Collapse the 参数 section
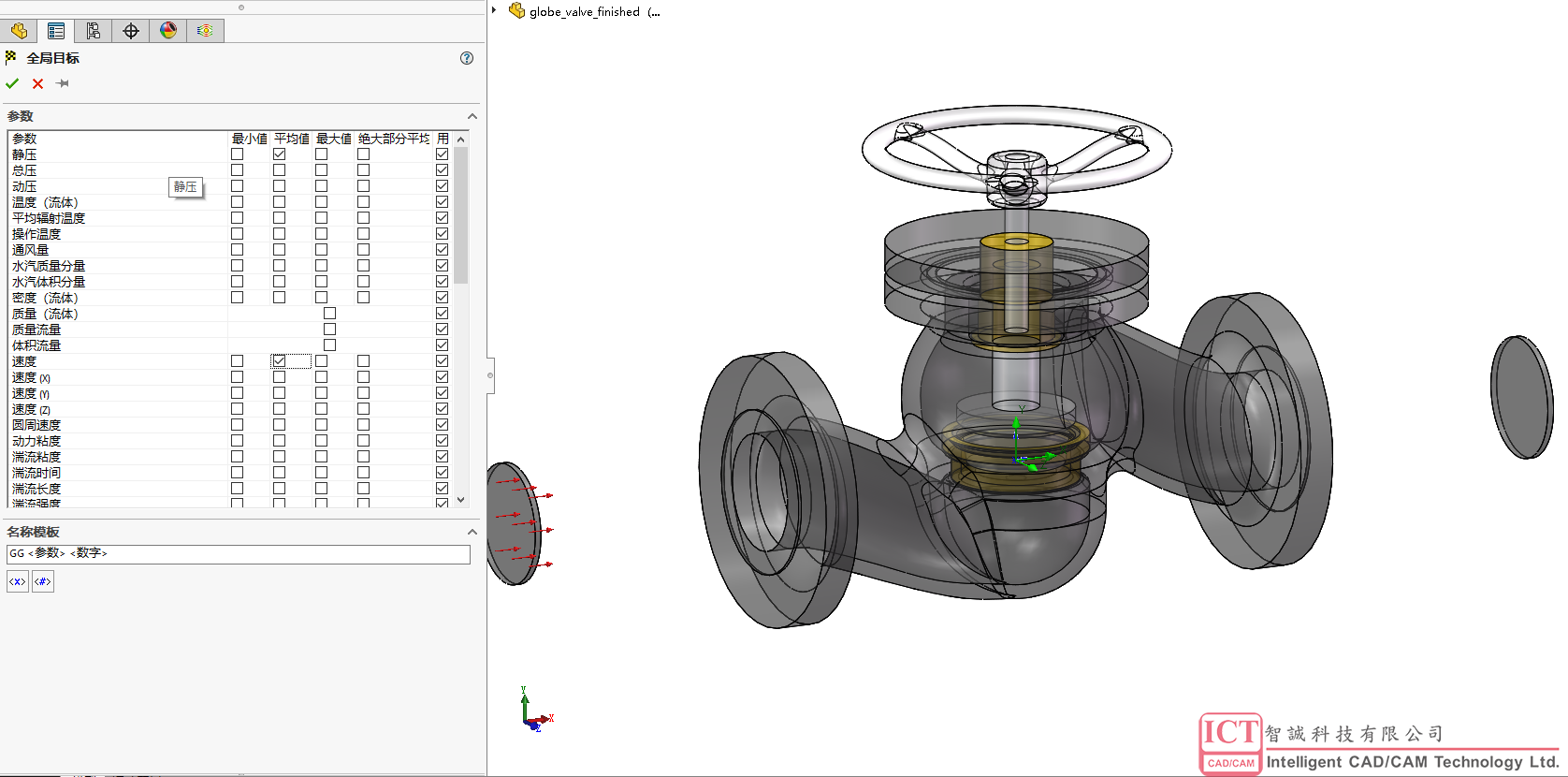This screenshot has width=1568, height=777. (x=472, y=116)
